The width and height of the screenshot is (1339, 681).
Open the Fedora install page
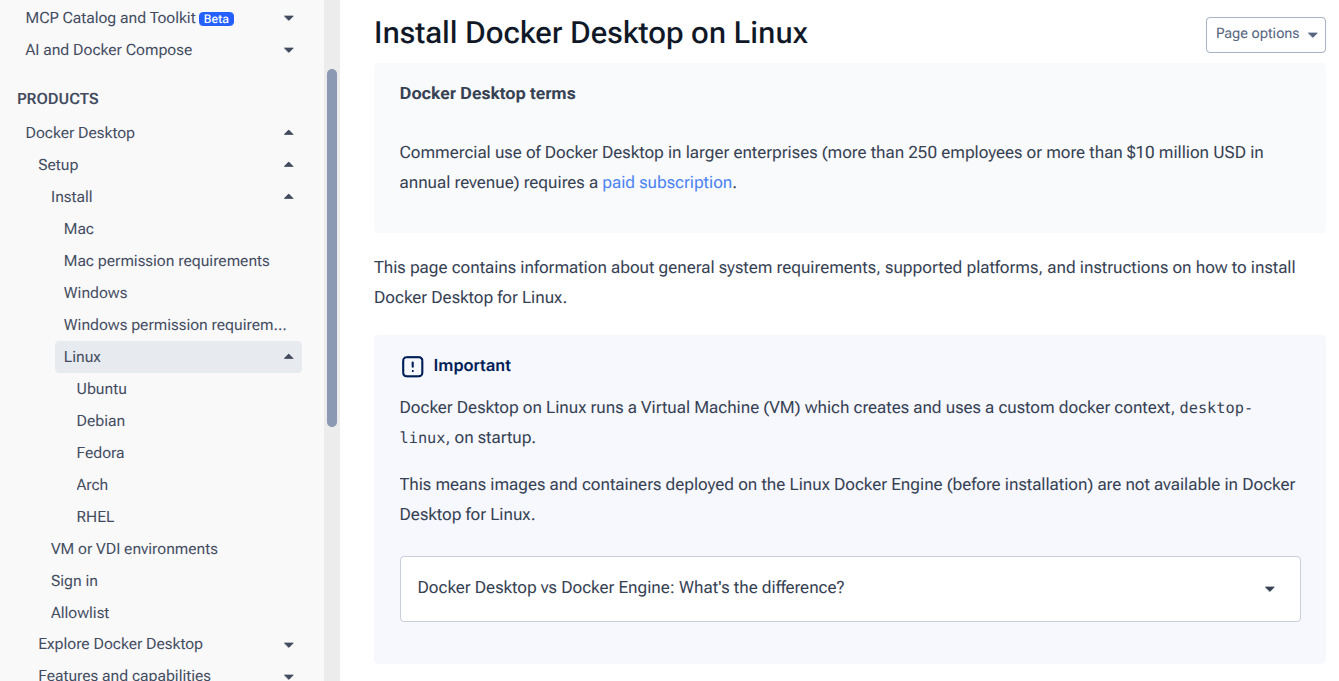click(x=101, y=453)
